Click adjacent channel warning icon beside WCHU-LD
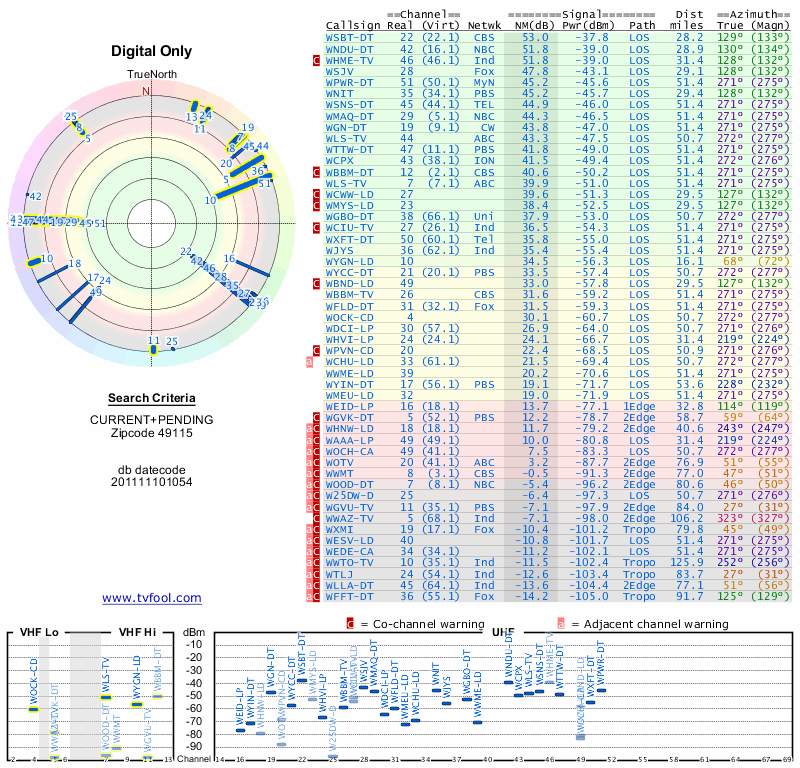800x768 pixels. coord(309,362)
